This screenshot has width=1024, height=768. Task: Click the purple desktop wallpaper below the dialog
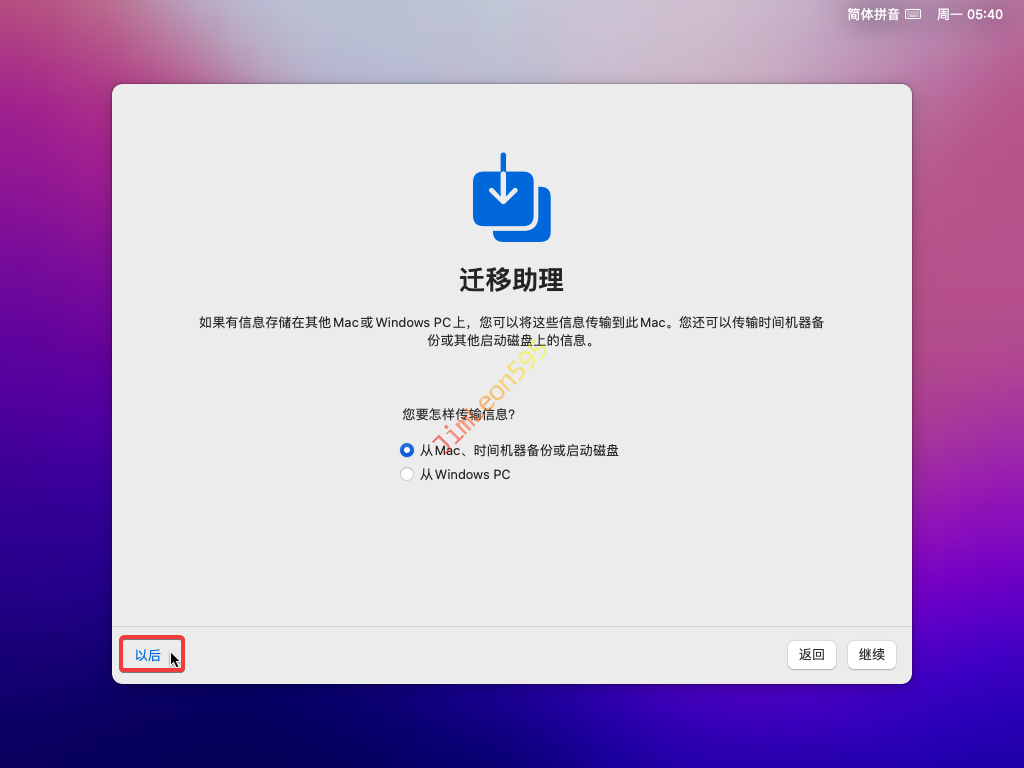tap(511, 725)
